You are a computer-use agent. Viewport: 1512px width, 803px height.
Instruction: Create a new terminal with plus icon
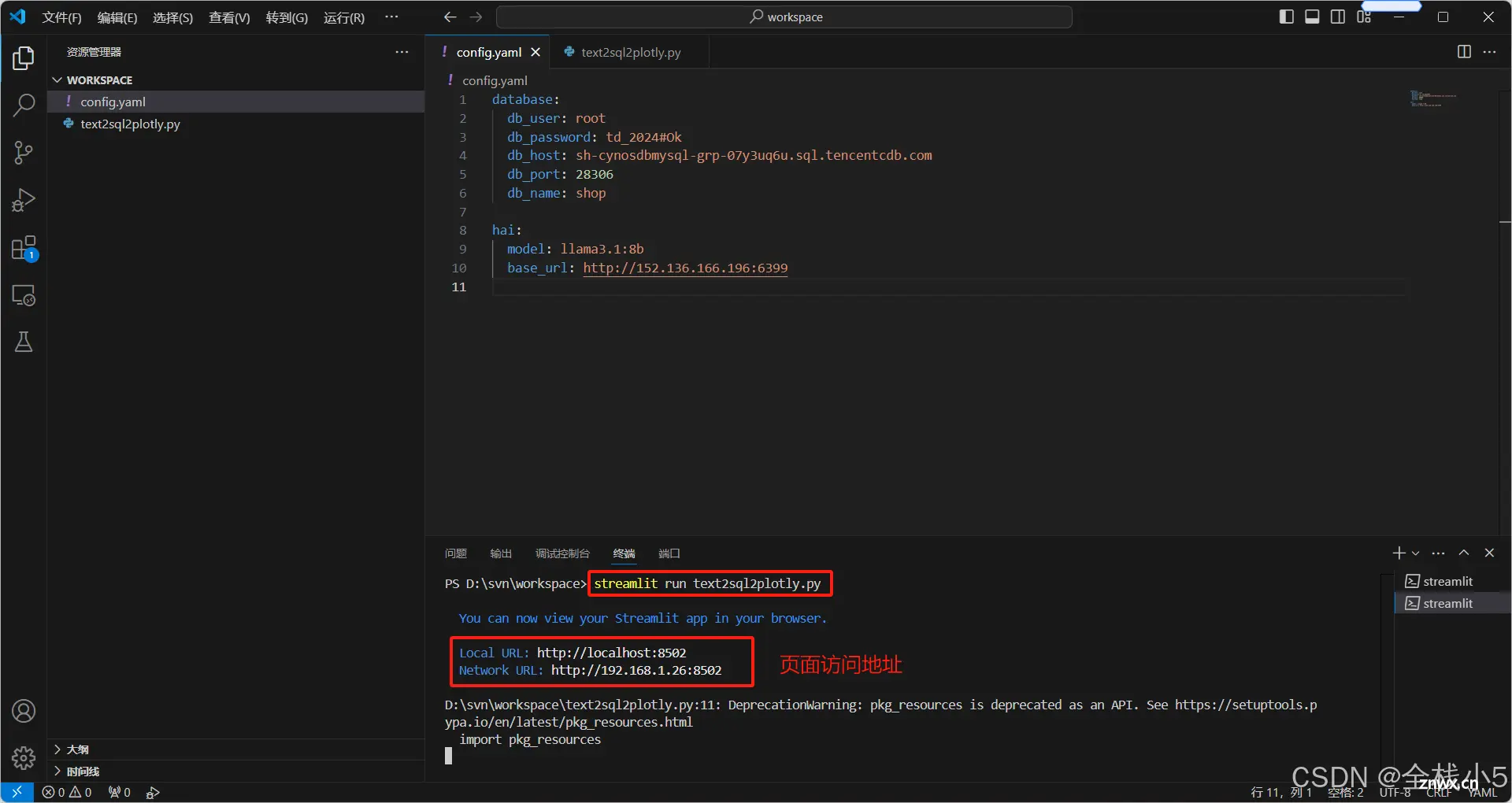pos(1399,553)
